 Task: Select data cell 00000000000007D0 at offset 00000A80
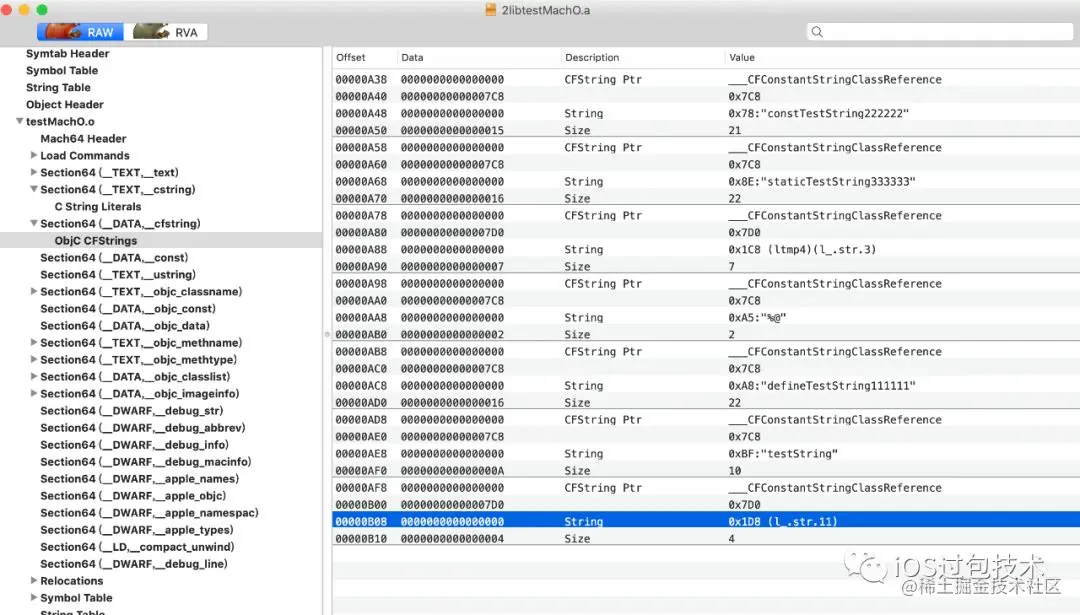[452, 232]
